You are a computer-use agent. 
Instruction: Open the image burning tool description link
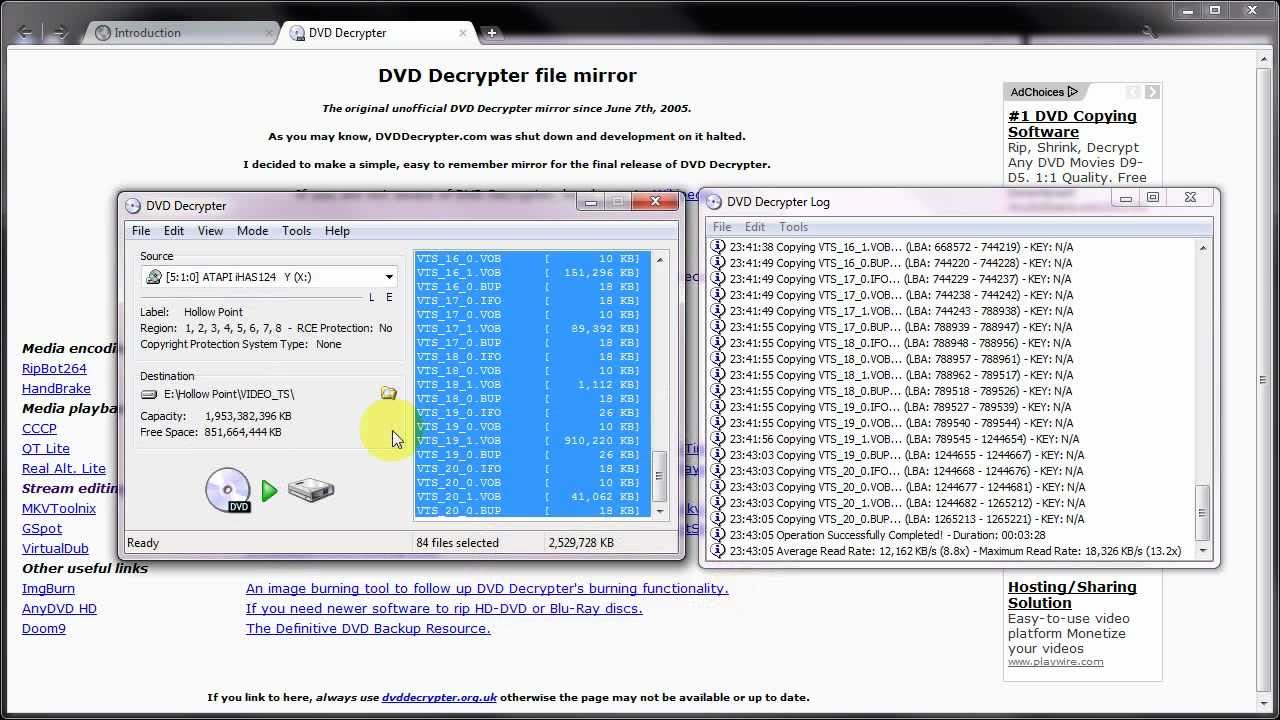point(487,589)
